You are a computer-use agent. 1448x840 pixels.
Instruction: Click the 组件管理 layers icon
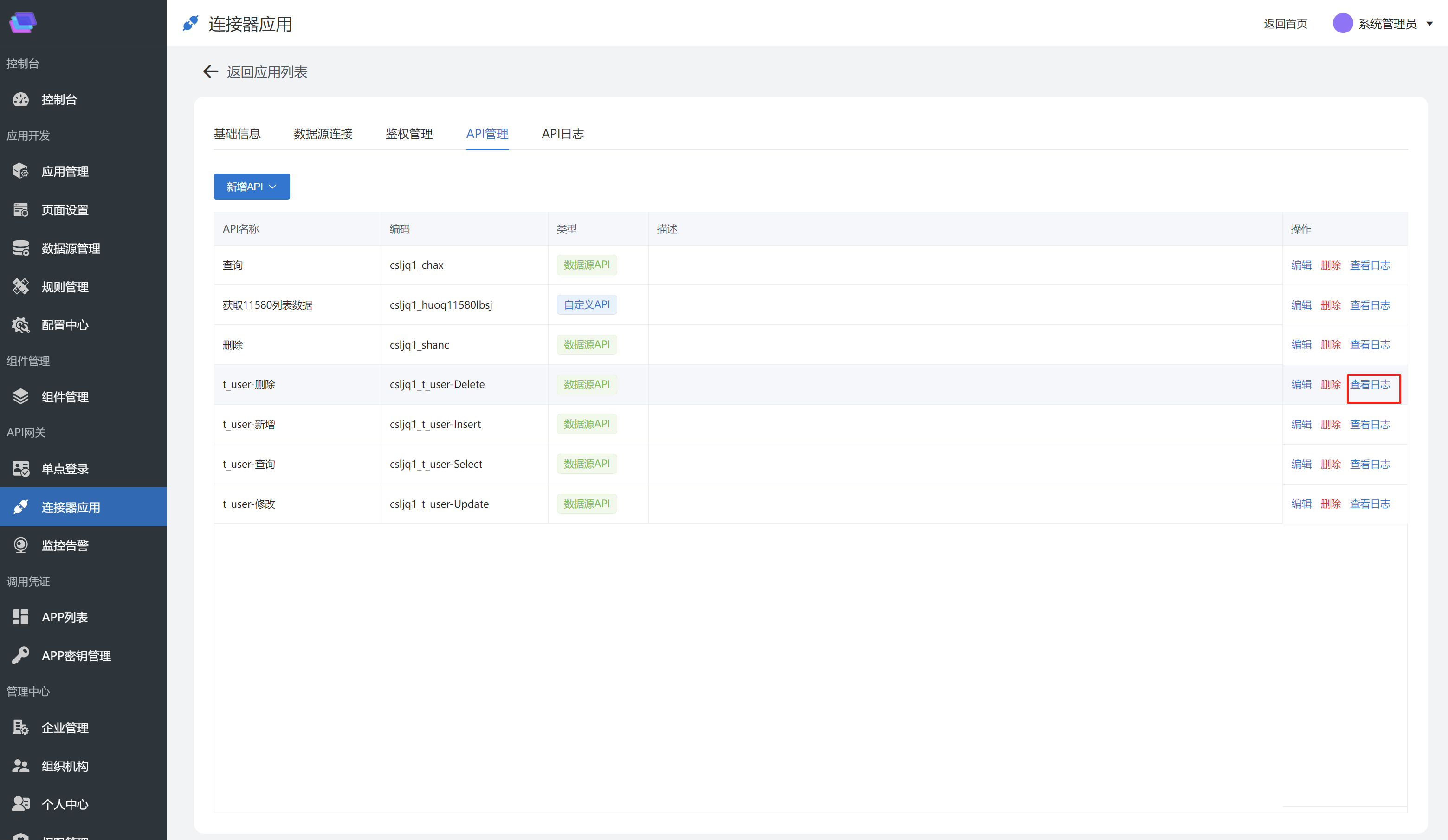click(21, 396)
